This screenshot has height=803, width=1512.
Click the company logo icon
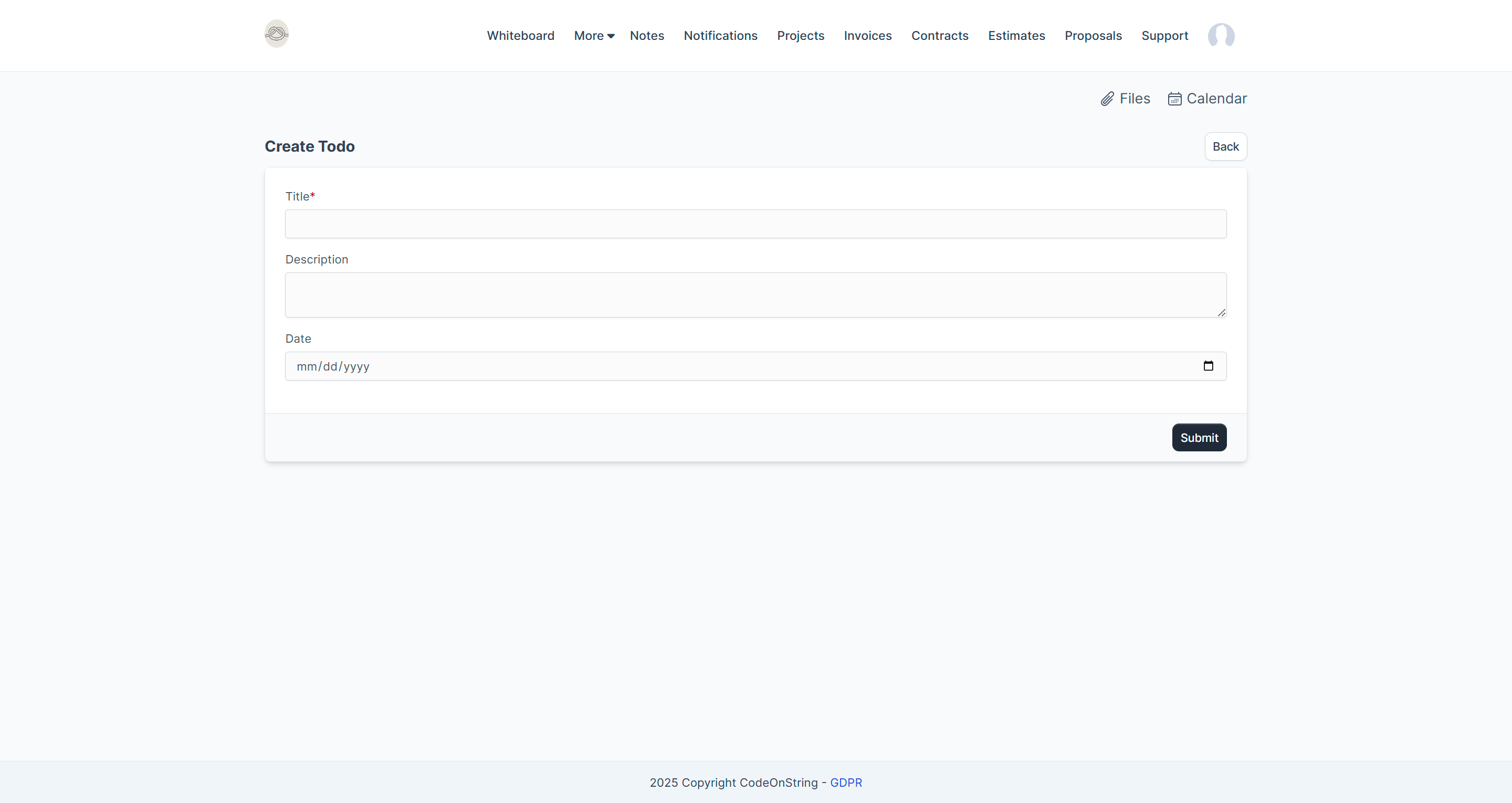pyautogui.click(x=276, y=34)
